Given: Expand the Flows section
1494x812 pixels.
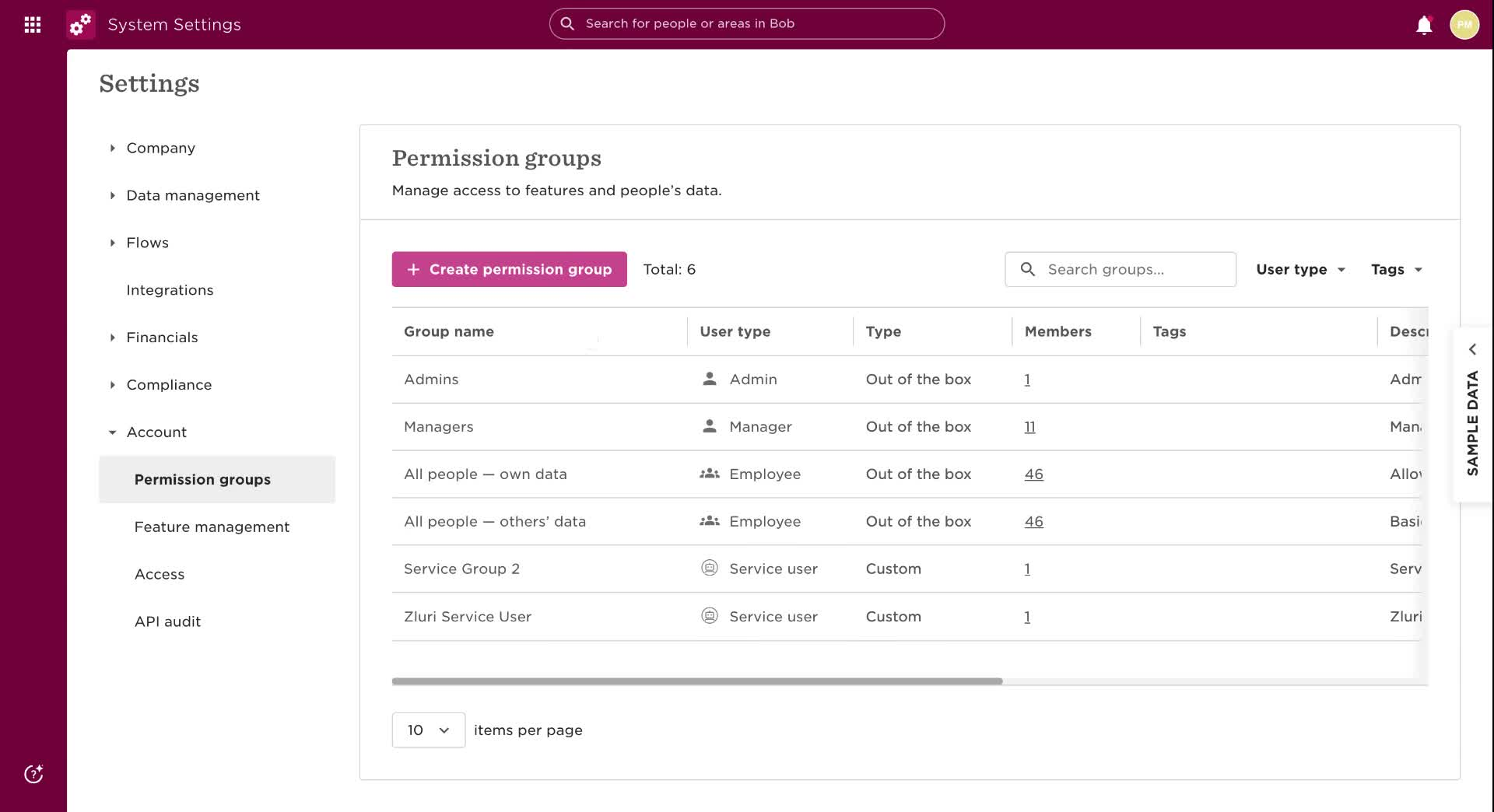Looking at the screenshot, I should point(112,243).
